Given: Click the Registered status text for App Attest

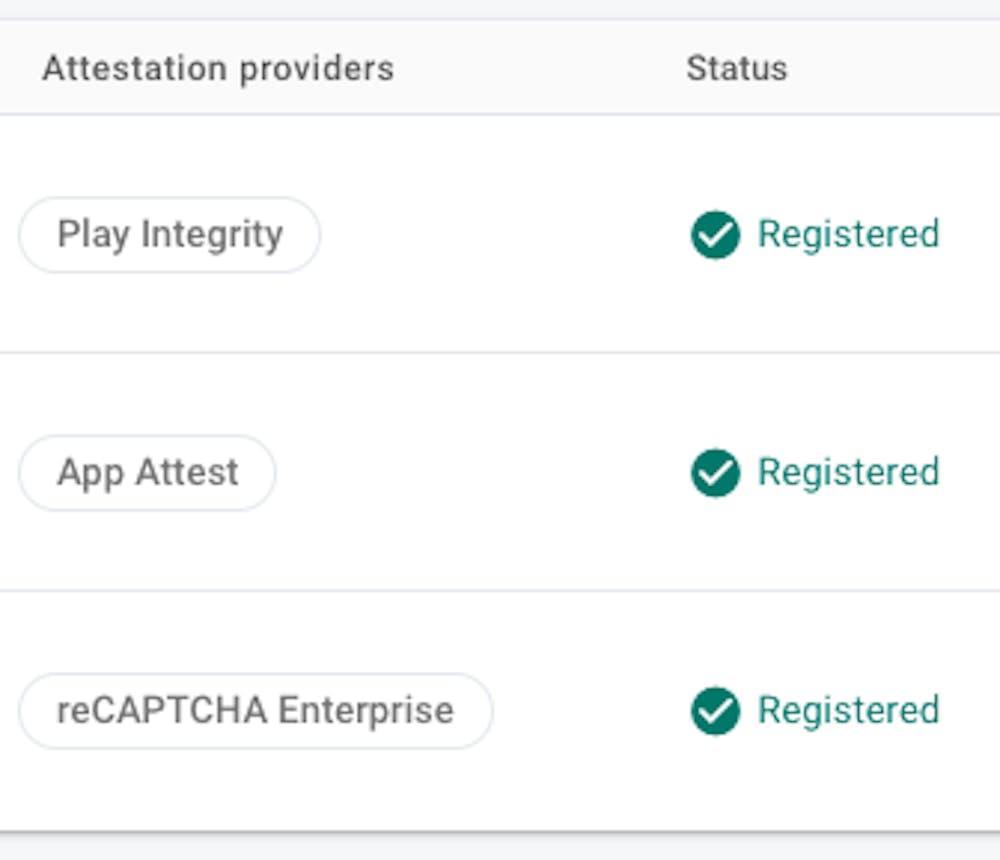Looking at the screenshot, I should pos(848,473).
